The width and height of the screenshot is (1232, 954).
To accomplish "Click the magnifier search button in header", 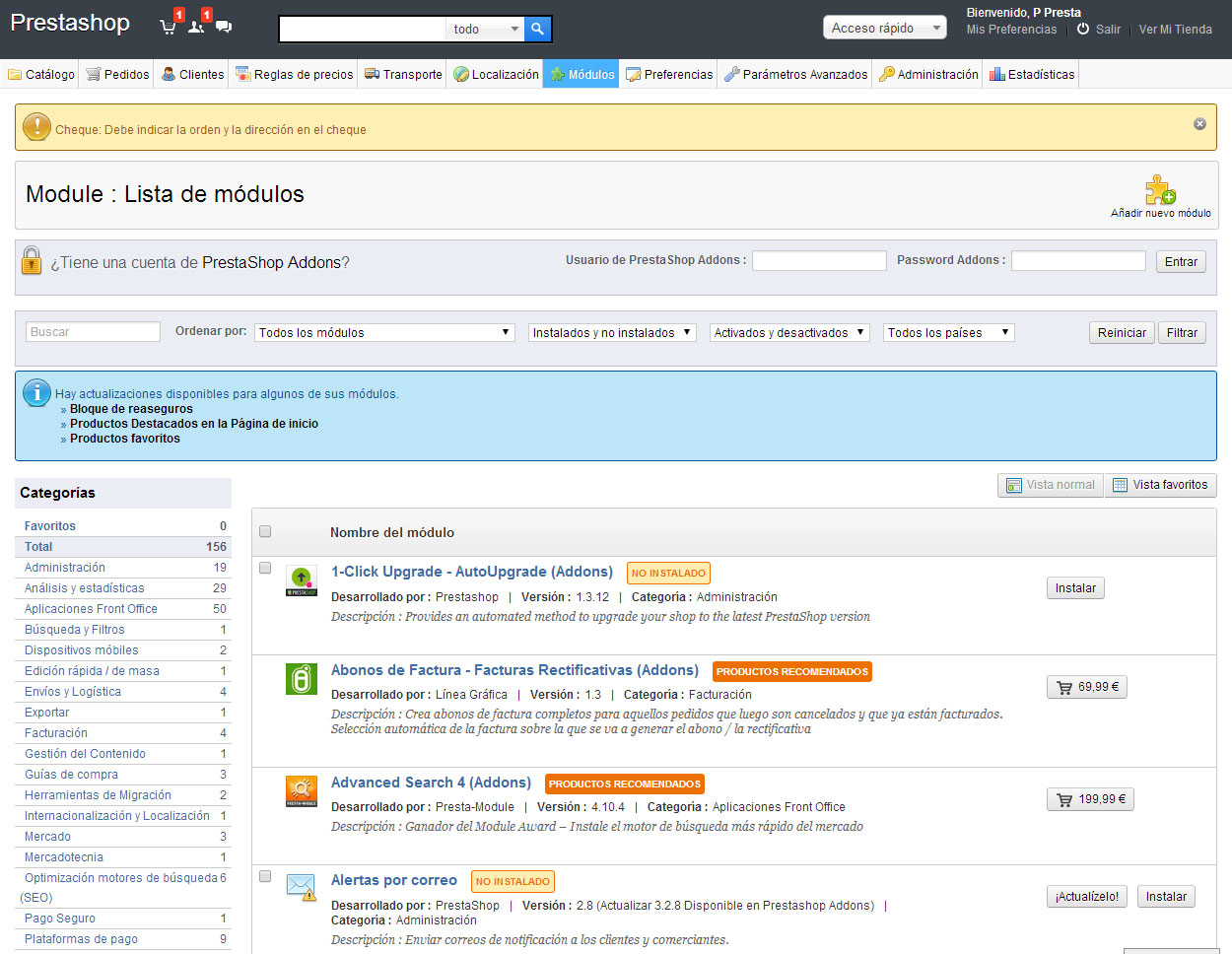I will pyautogui.click(x=537, y=30).
